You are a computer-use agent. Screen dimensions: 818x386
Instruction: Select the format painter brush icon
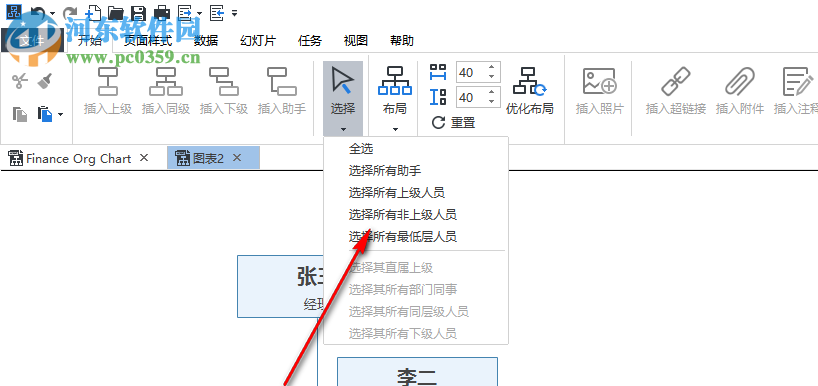45,81
